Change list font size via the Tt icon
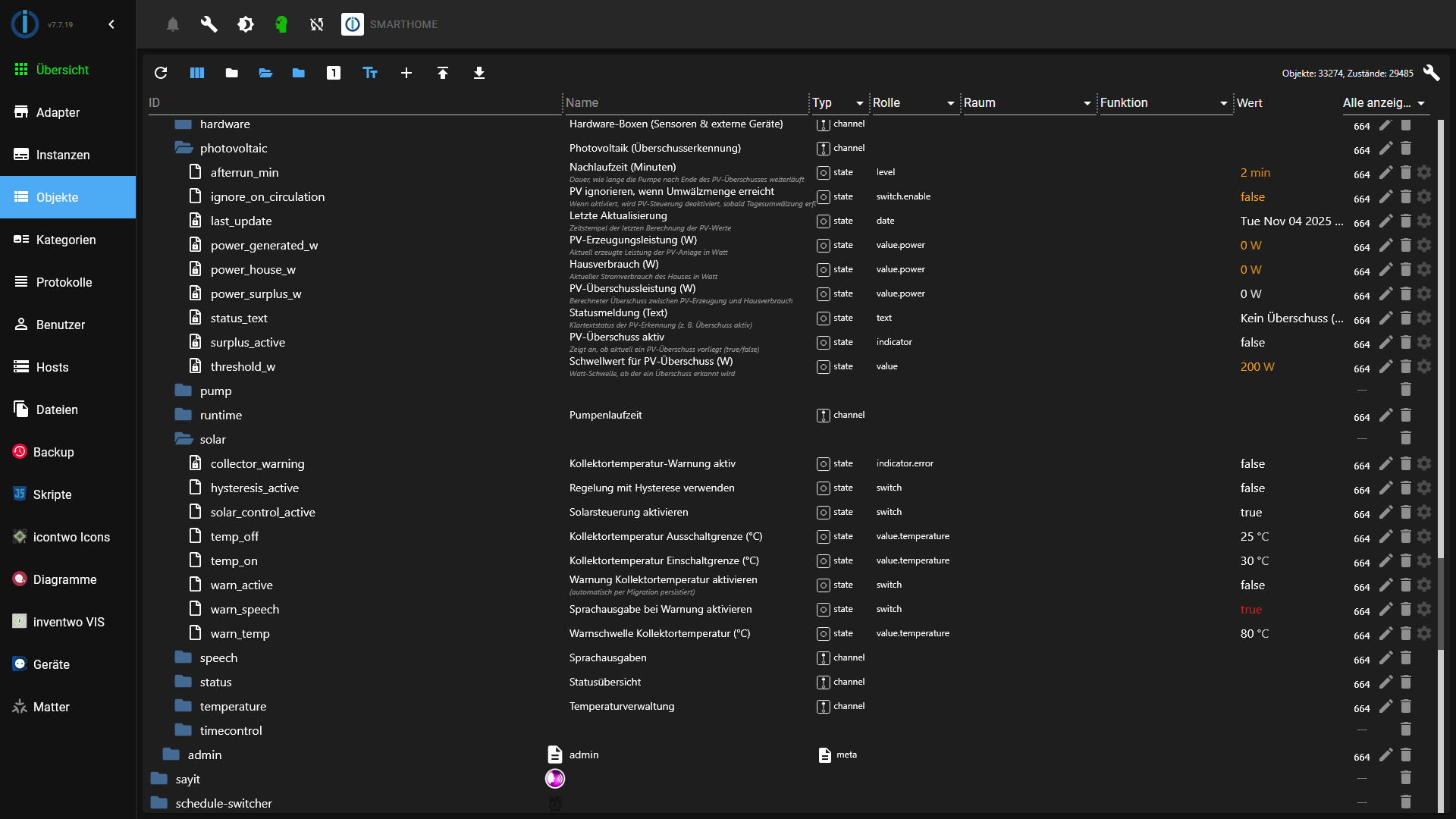The width and height of the screenshot is (1456, 819). point(369,73)
